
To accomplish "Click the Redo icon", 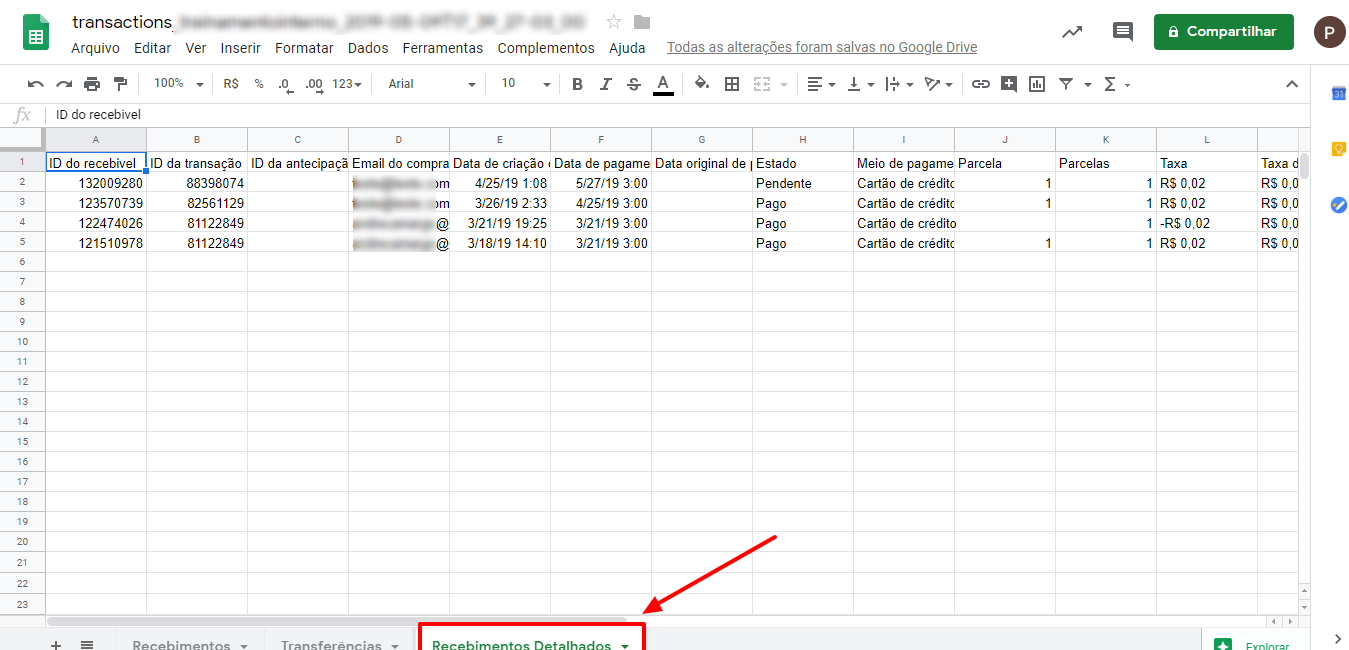I will (x=64, y=84).
